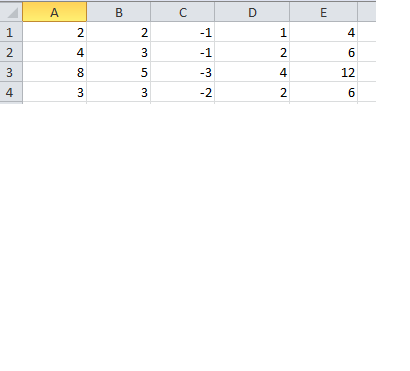Select column B header
The image size is (410, 371).
[x=119, y=12]
